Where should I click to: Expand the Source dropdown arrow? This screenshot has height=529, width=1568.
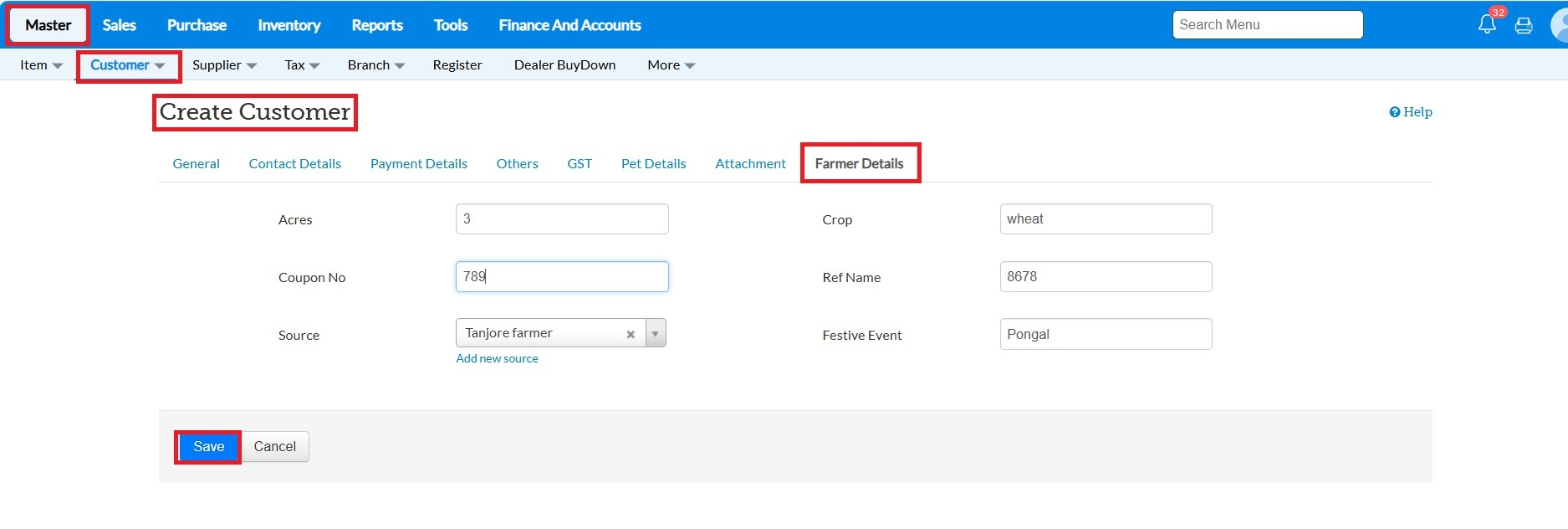click(656, 333)
